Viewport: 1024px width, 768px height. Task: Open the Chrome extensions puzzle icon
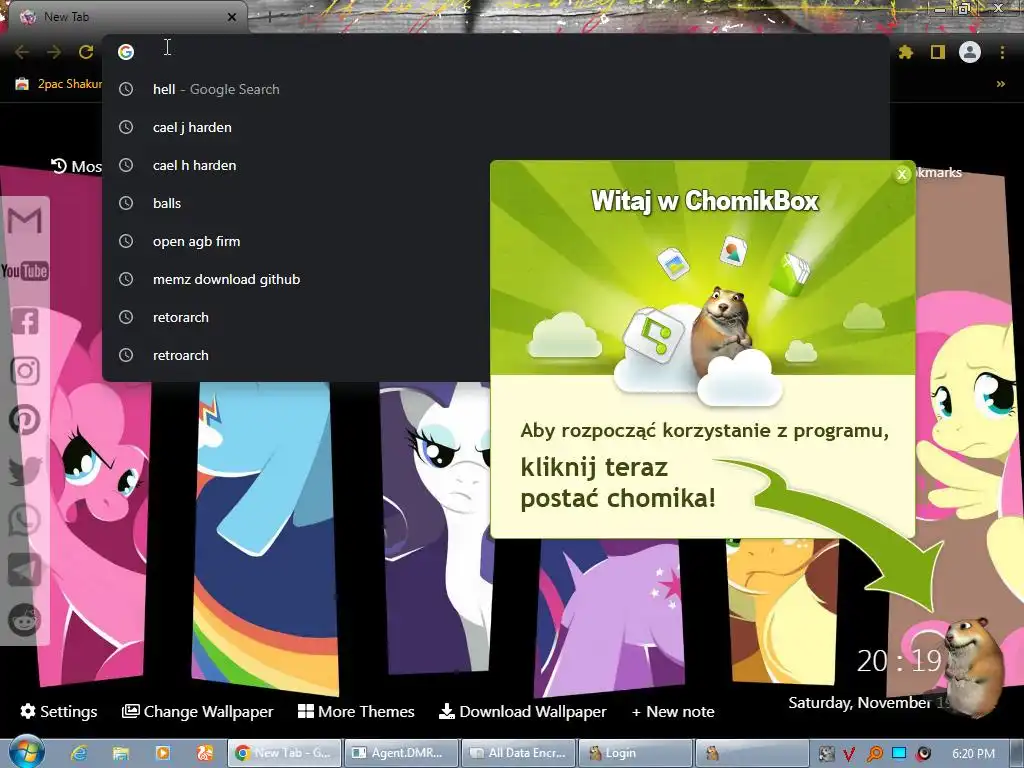[906, 52]
